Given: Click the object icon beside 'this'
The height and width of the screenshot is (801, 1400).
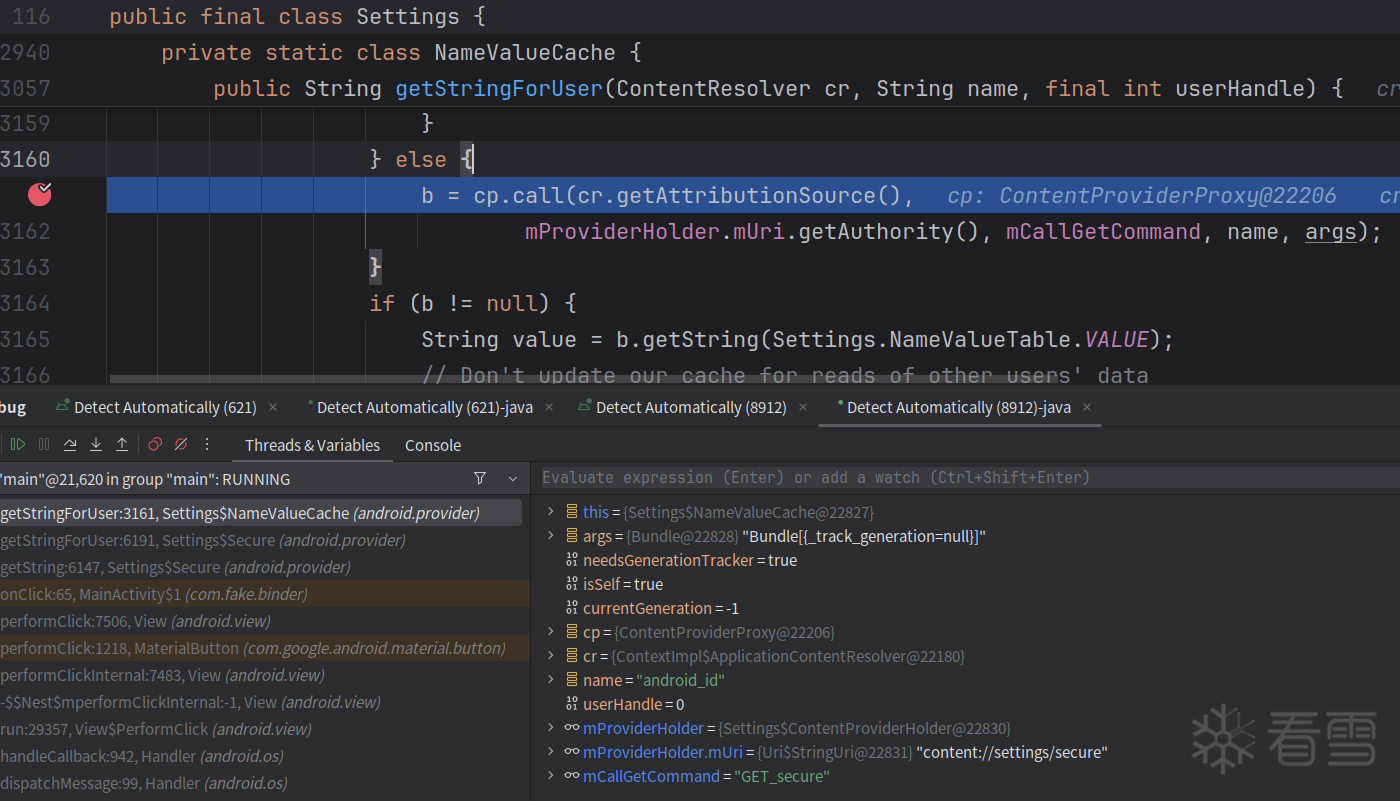Looking at the screenshot, I should click(572, 512).
